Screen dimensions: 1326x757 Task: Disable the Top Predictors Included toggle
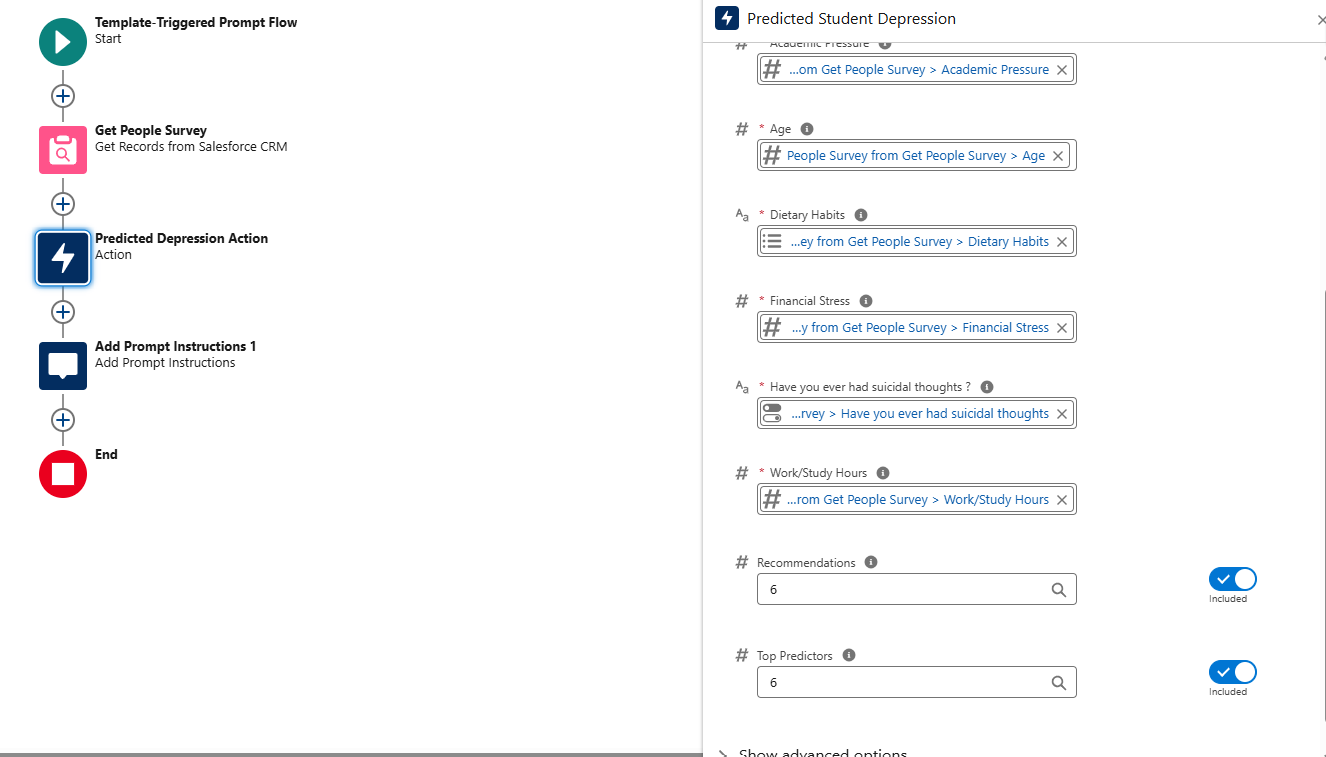coord(1232,672)
